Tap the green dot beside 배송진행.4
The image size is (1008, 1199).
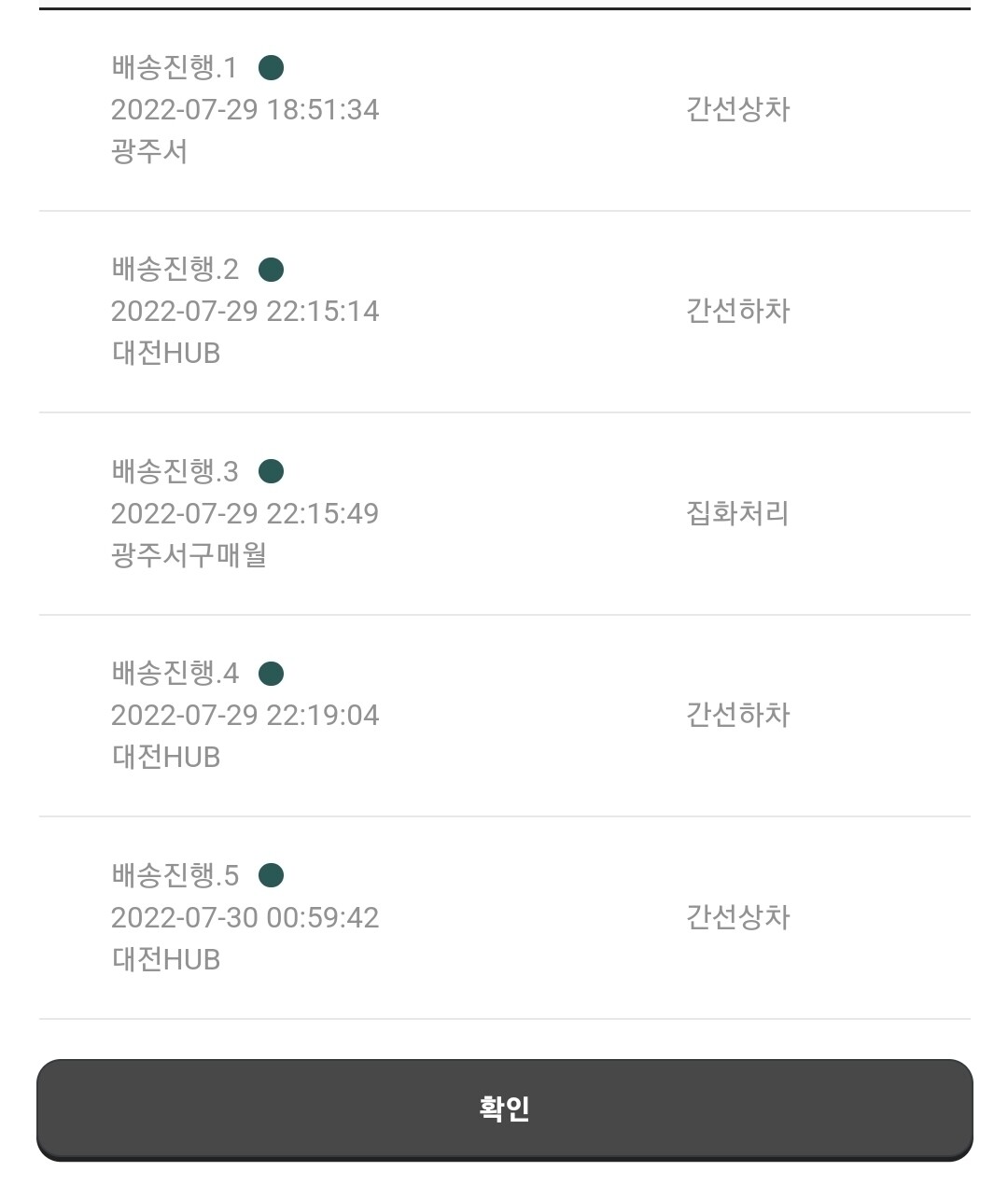pos(271,674)
